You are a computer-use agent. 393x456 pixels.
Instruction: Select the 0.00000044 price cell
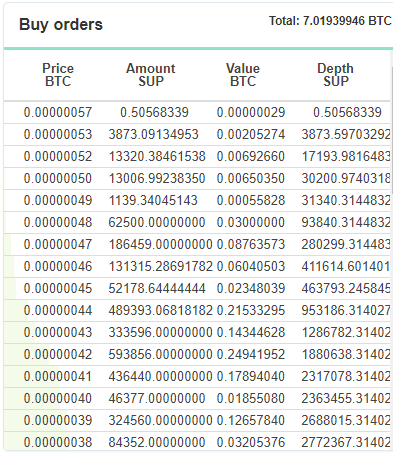[x=58, y=310]
